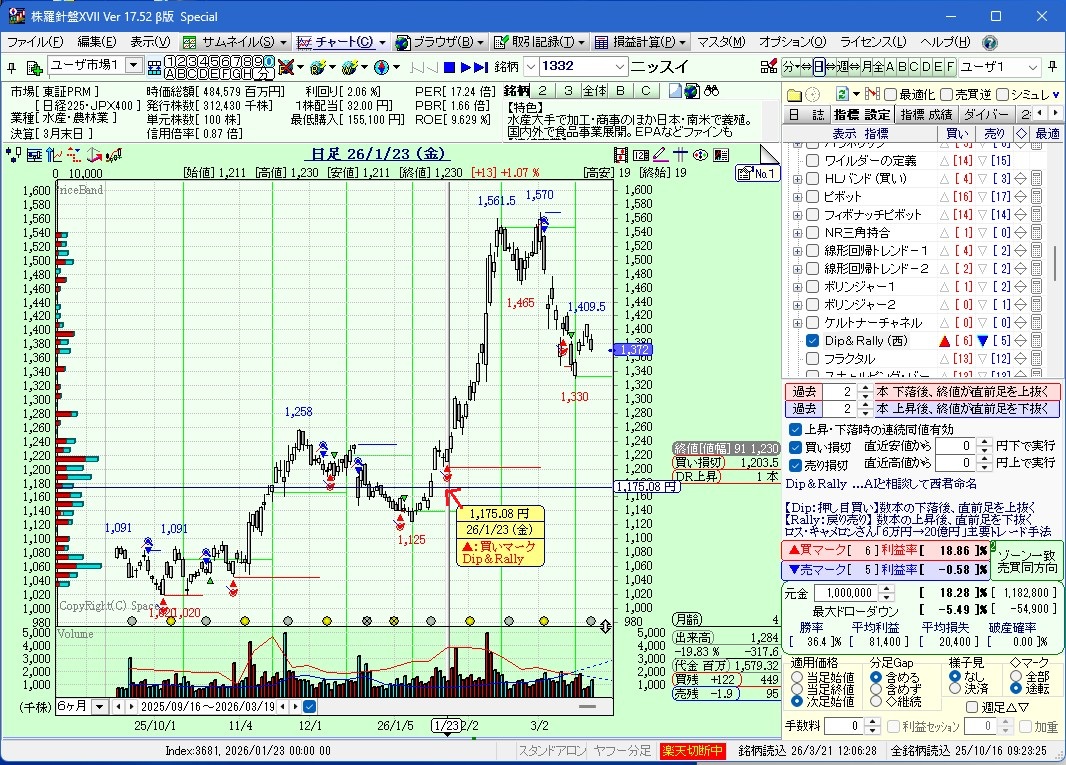Viewport: 1066px width, 765px height.
Task: Toggle the 買い損切 checkbox
Action: point(796,446)
